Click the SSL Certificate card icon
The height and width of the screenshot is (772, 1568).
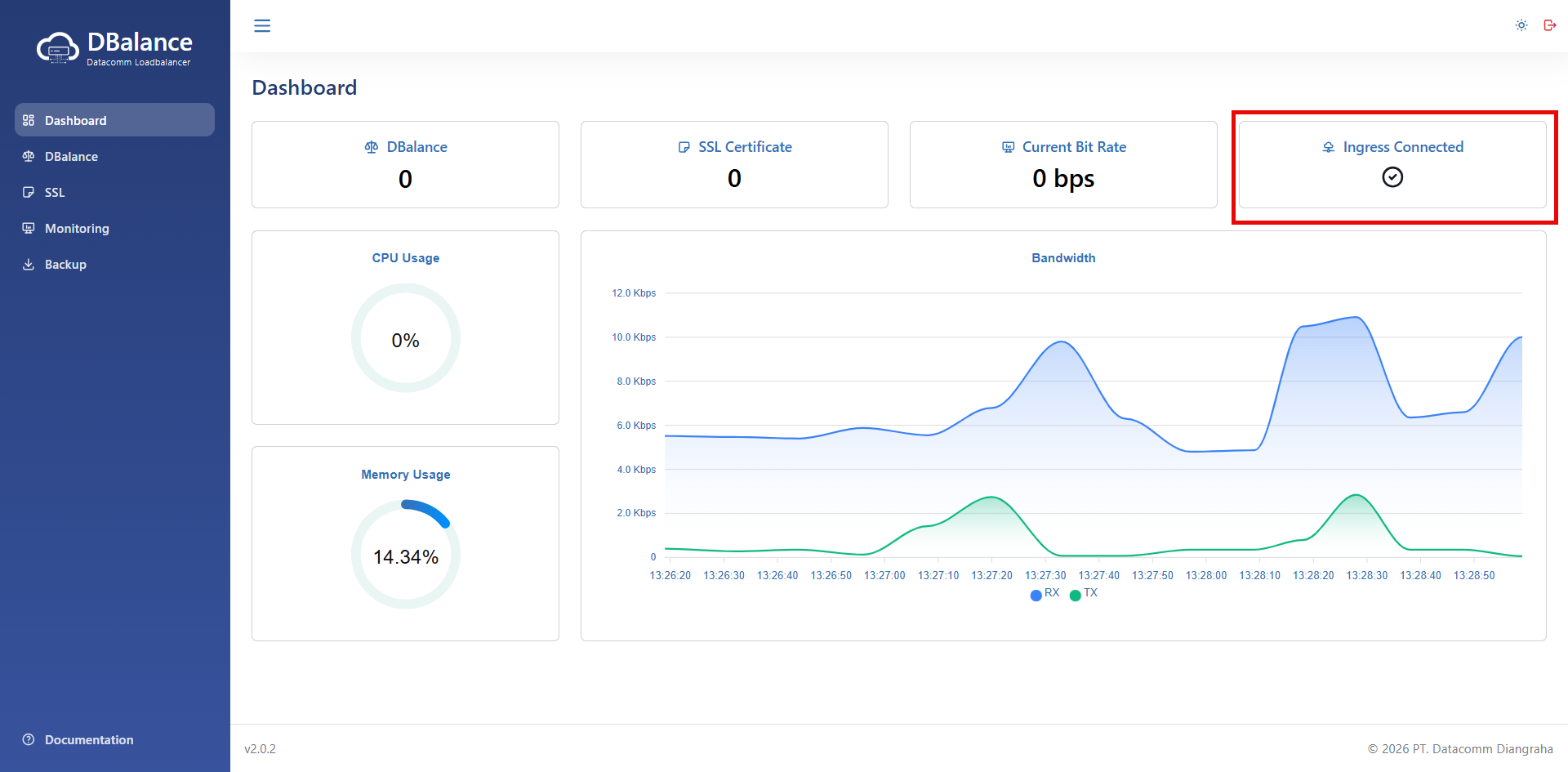pos(684,147)
